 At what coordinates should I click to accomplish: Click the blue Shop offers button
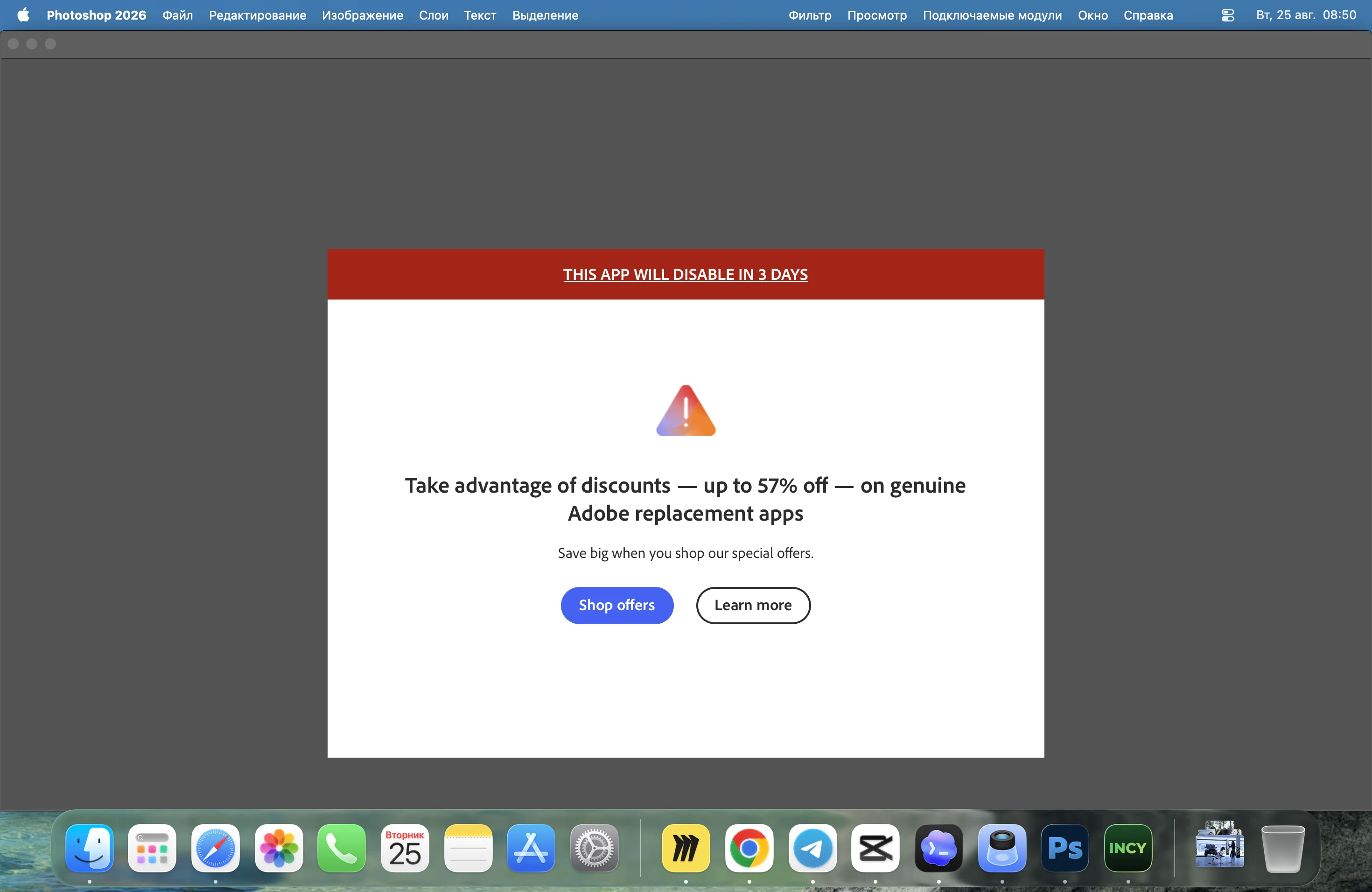[x=617, y=605]
